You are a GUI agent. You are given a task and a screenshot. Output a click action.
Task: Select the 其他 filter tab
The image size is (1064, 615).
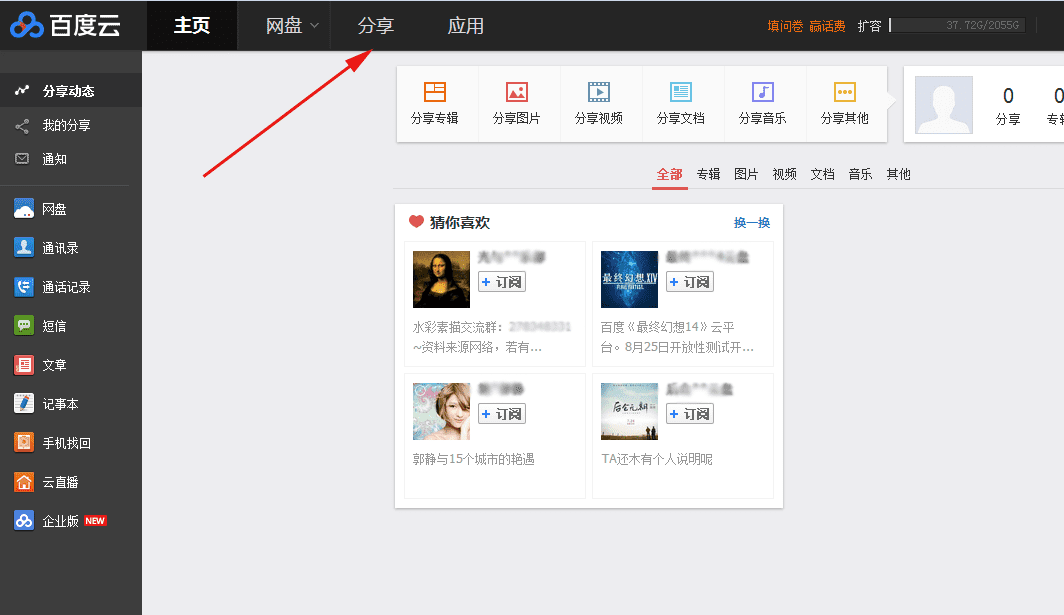898,174
